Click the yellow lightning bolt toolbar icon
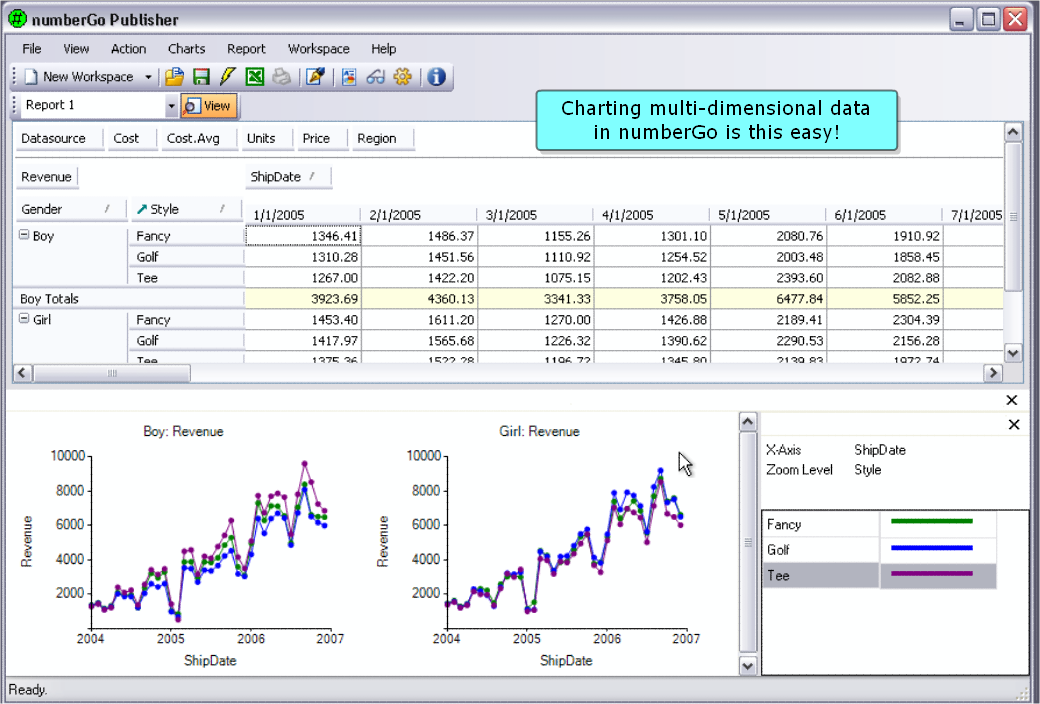 (228, 77)
